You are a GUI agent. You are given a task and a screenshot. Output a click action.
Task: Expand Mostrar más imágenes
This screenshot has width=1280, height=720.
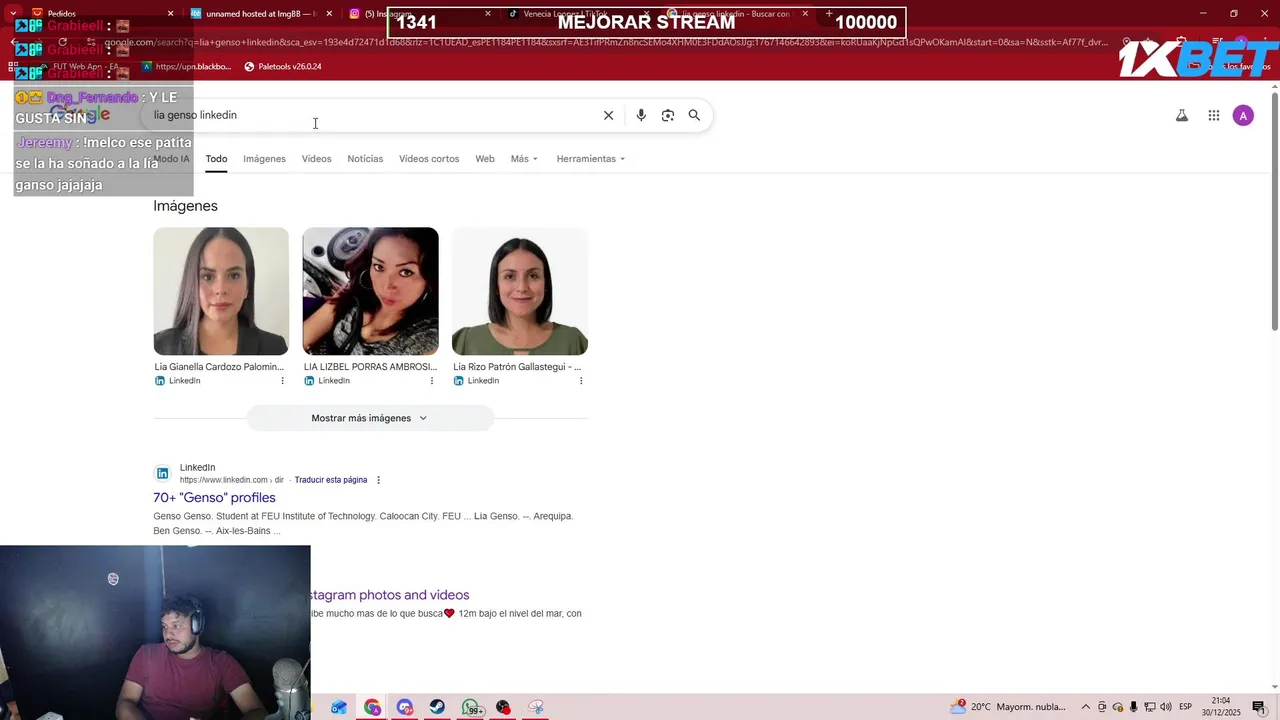pyautogui.click(x=370, y=418)
